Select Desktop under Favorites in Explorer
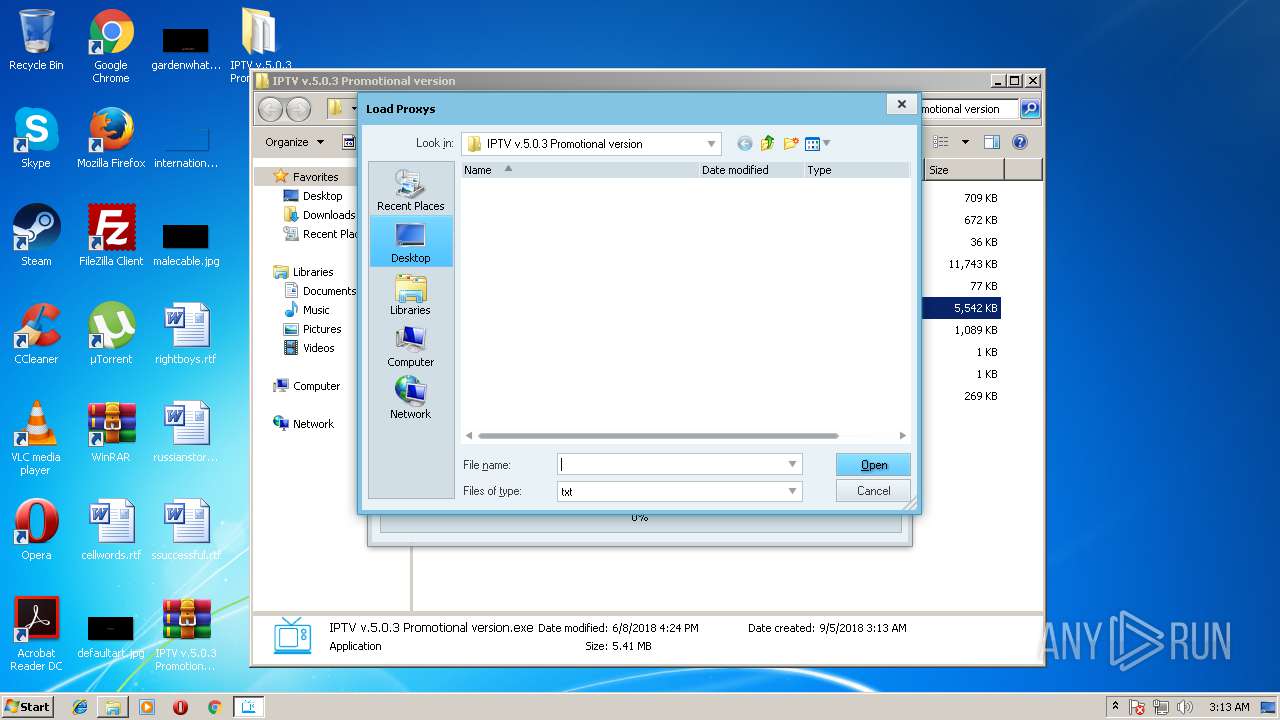 (x=322, y=196)
